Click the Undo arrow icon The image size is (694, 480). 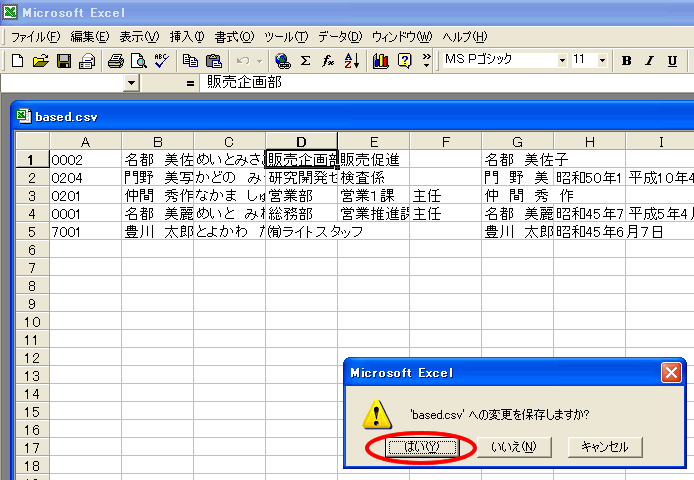coord(243,61)
